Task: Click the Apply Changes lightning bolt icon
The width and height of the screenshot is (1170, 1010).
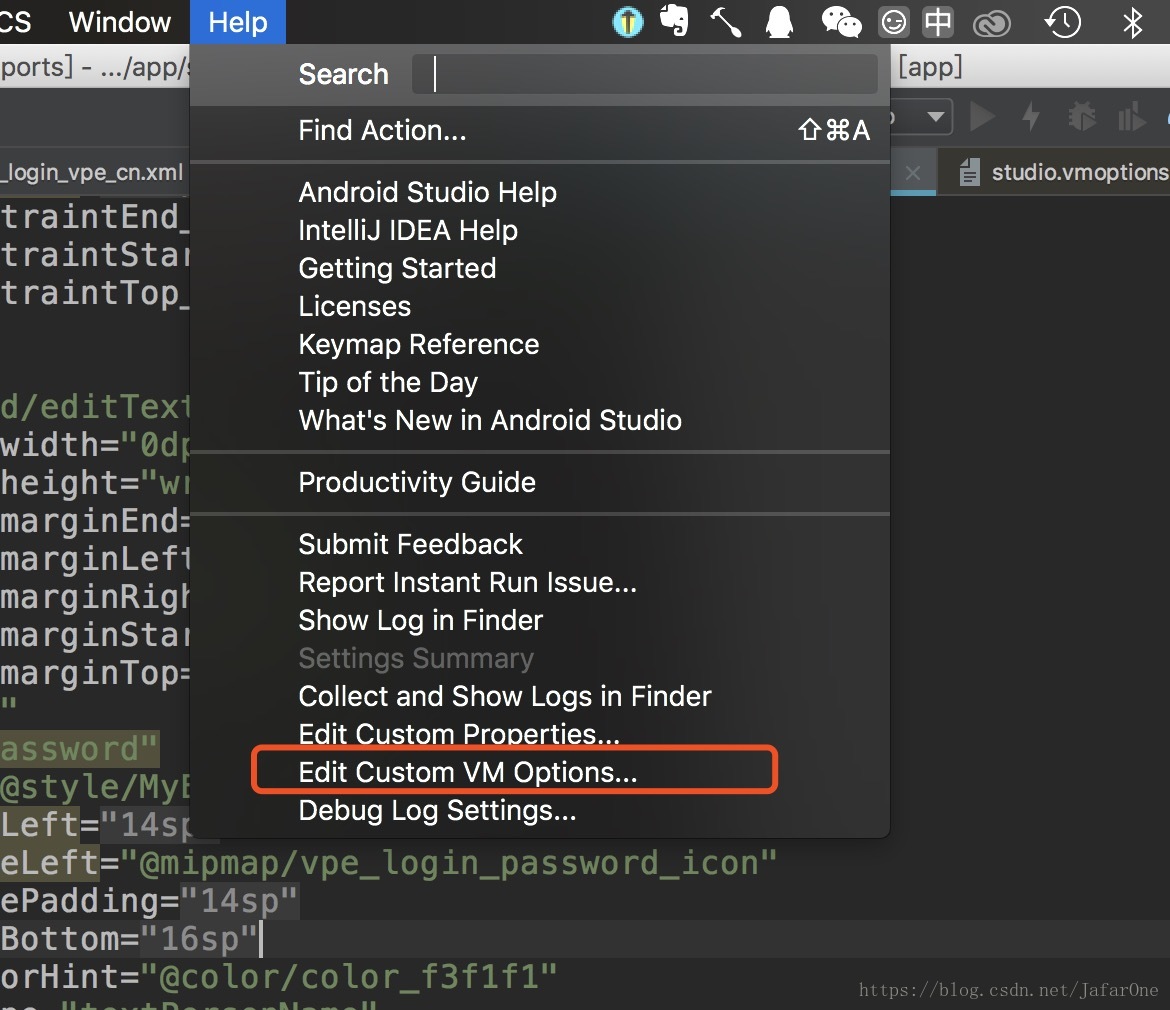Action: tap(1030, 117)
